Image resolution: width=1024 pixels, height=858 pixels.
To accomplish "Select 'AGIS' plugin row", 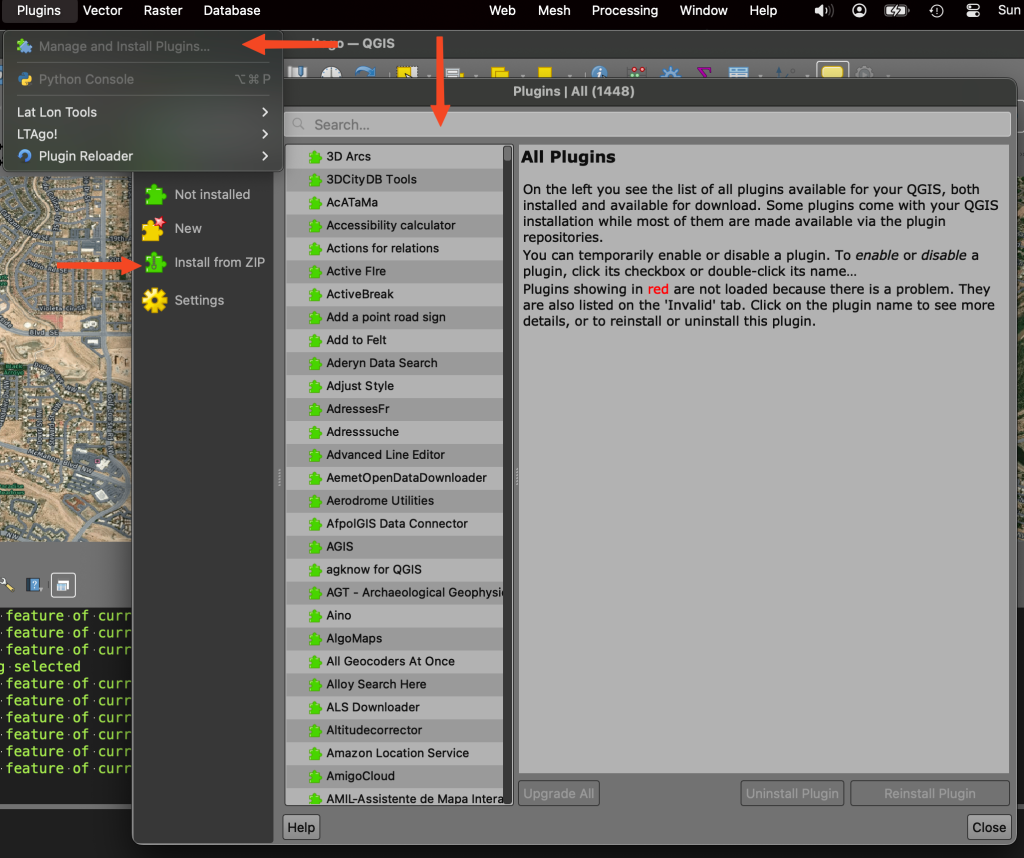I will point(394,547).
